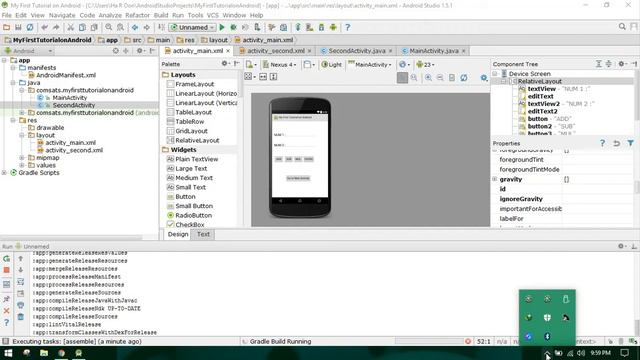Click the Find magnifier icon
This screenshot has width=640, height=360.
tap(109, 27)
